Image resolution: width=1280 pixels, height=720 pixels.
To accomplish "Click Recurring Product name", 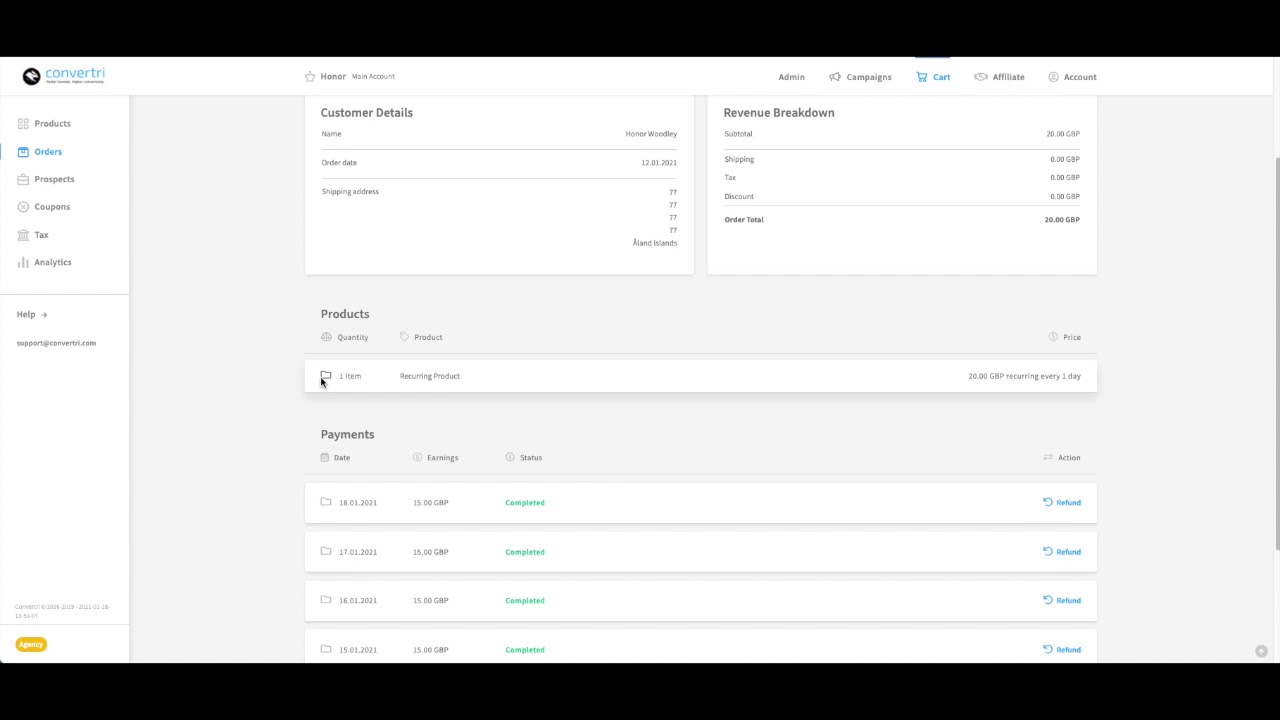I will pos(430,376).
